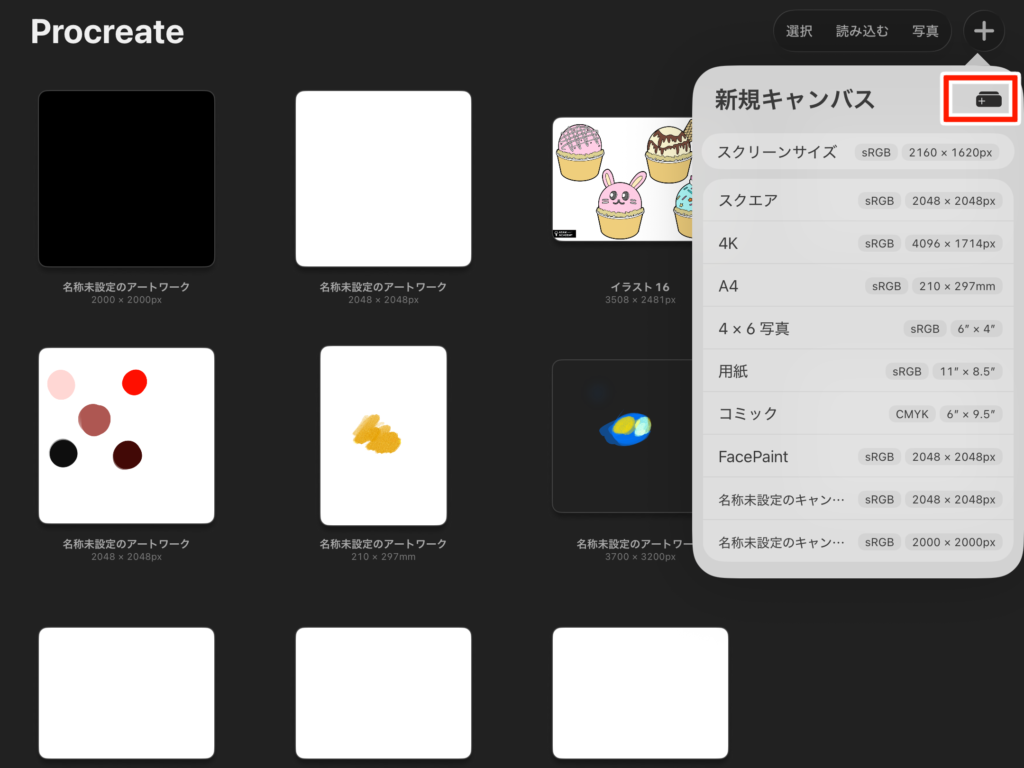1024x768 pixels.
Task: Click the 読み込む import button
Action: pos(862,31)
